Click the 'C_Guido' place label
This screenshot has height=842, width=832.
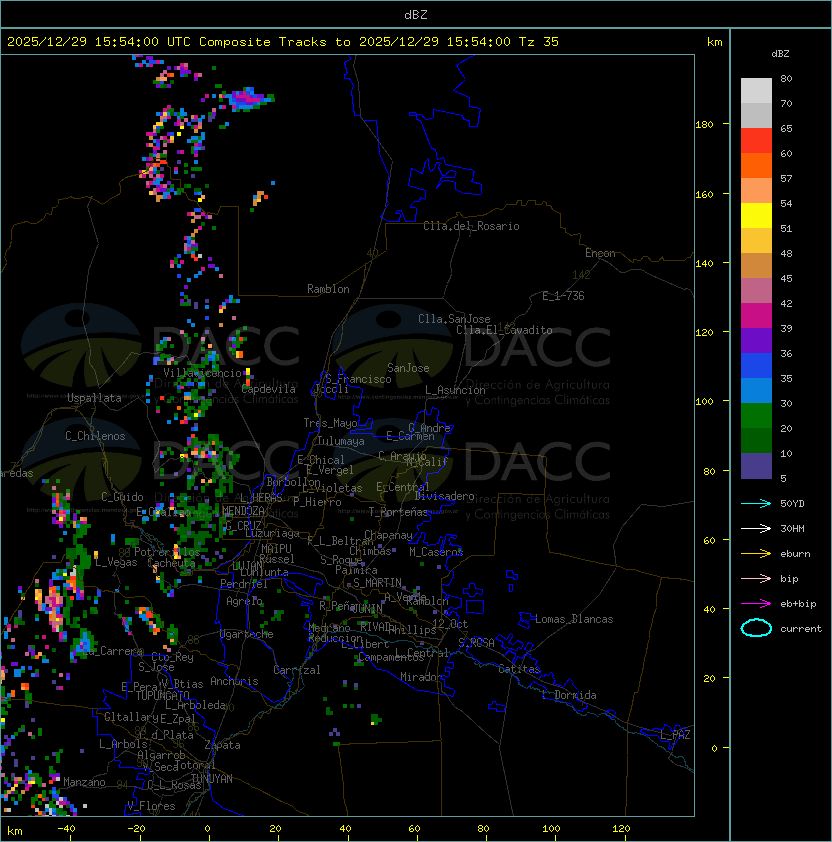(122, 497)
